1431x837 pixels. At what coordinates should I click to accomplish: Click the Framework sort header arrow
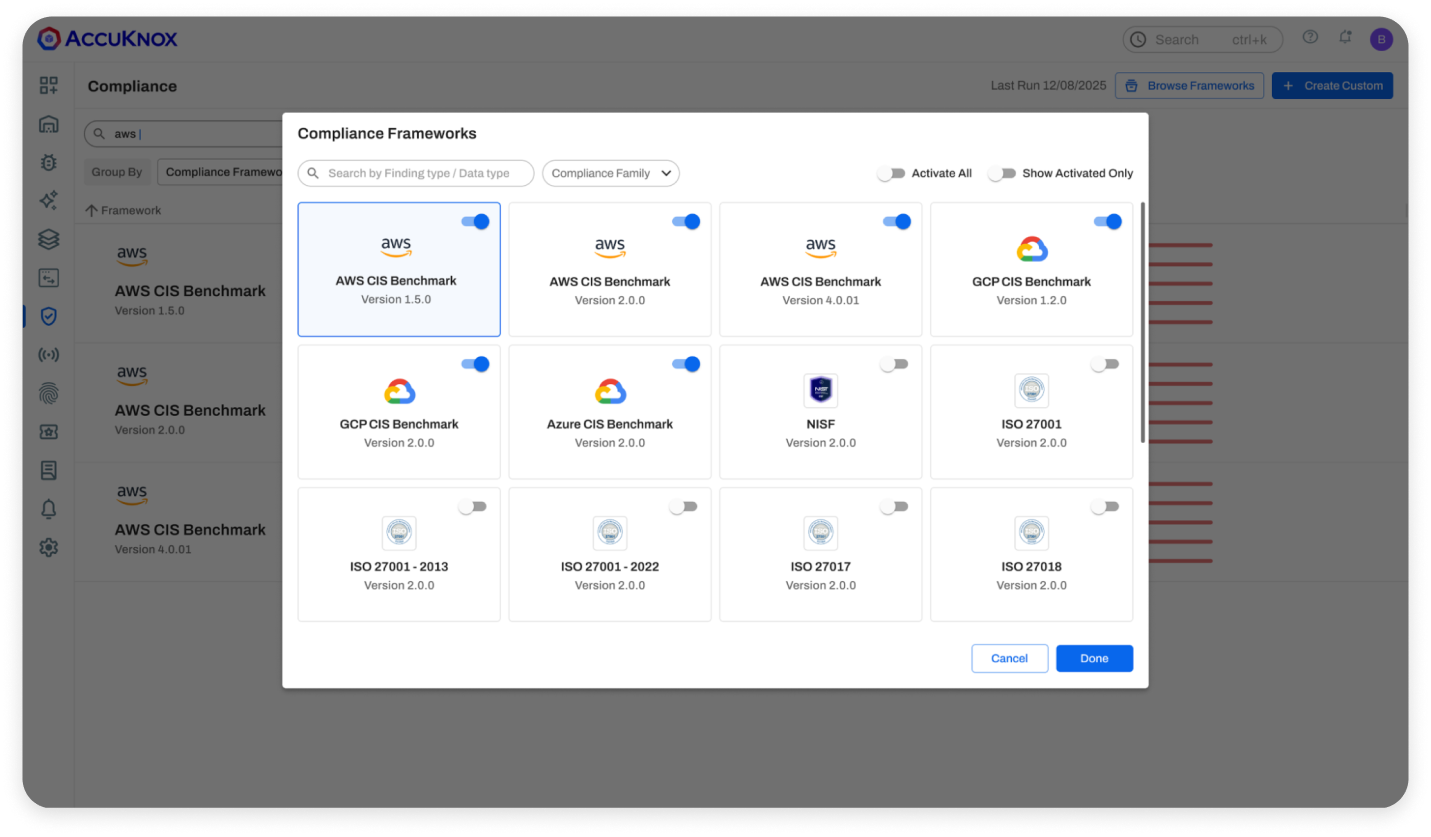click(93, 210)
